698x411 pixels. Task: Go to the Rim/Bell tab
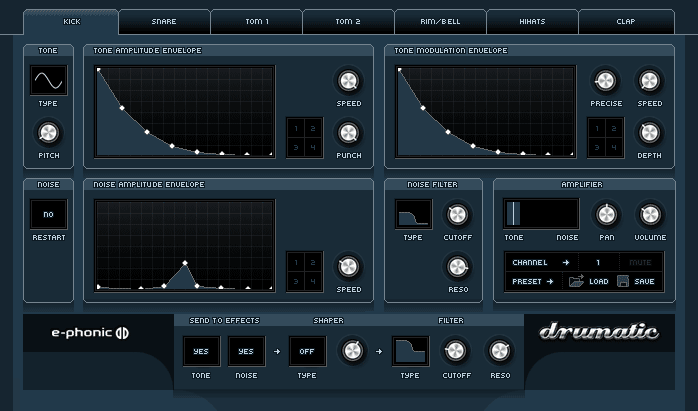[x=440, y=22]
